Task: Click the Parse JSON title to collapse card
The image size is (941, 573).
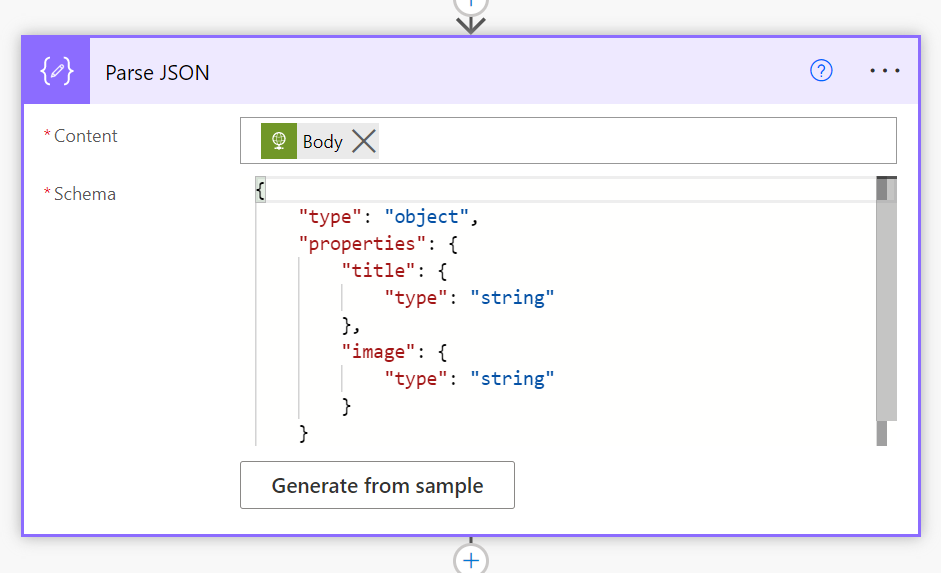Action: point(158,72)
